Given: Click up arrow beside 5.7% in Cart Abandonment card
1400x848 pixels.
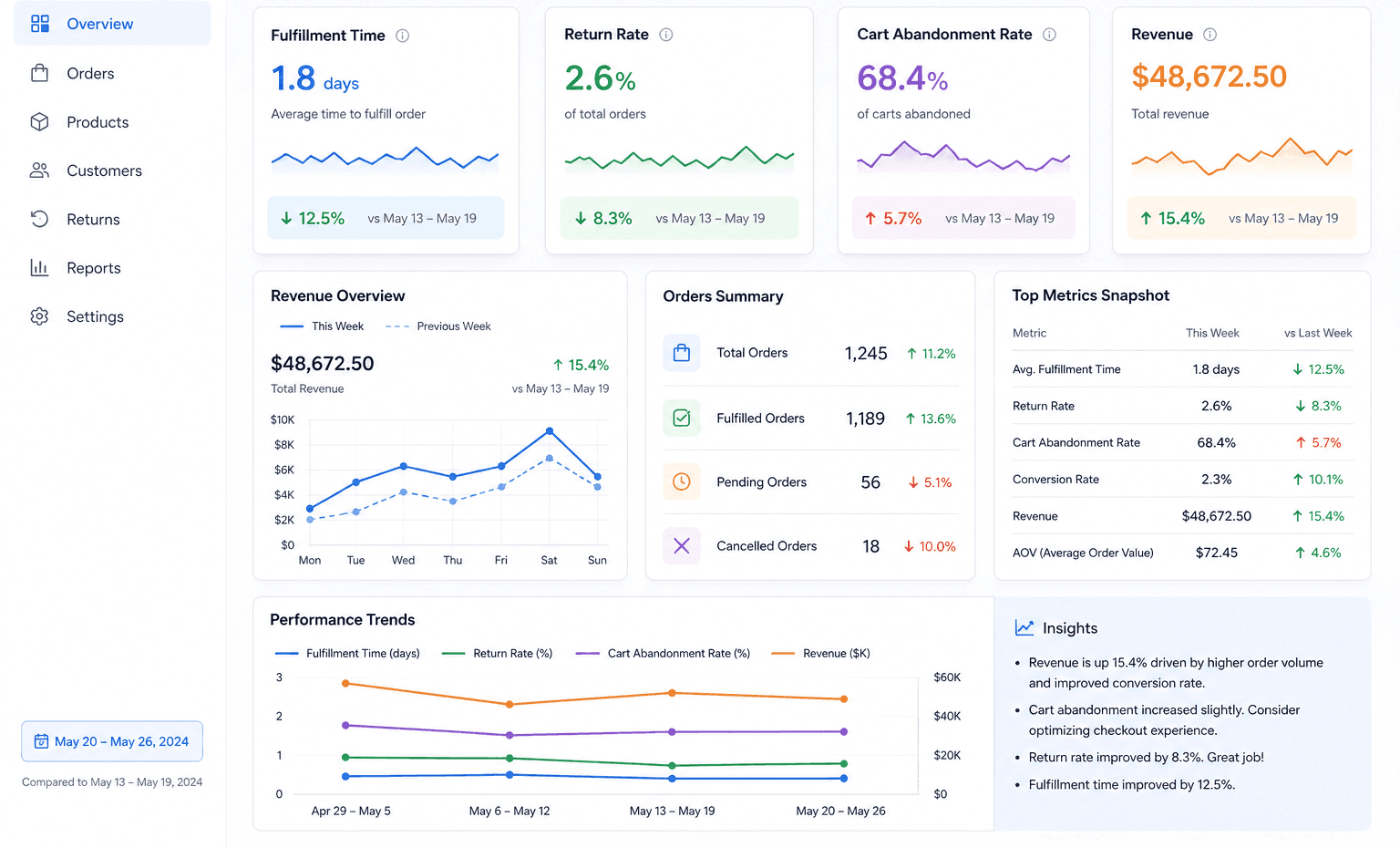Looking at the screenshot, I should 870,219.
